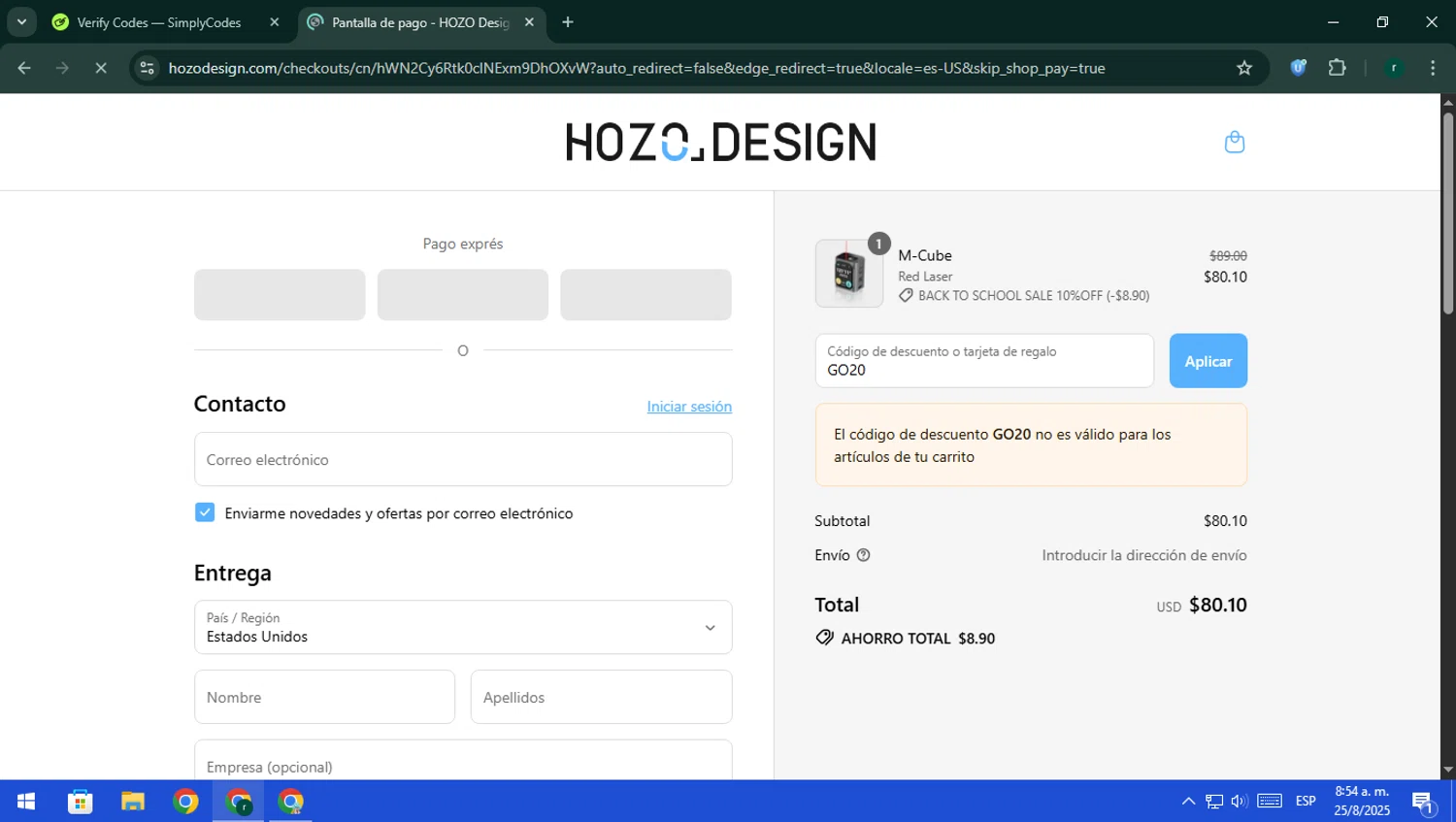Click the M-Cube product thumbnail
This screenshot has height=822, width=1456.
(849, 274)
